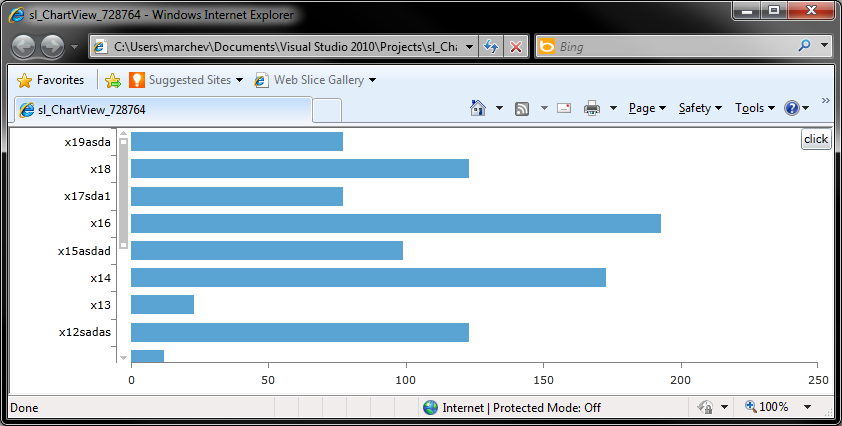Click the x18 bar

click(x=300, y=169)
